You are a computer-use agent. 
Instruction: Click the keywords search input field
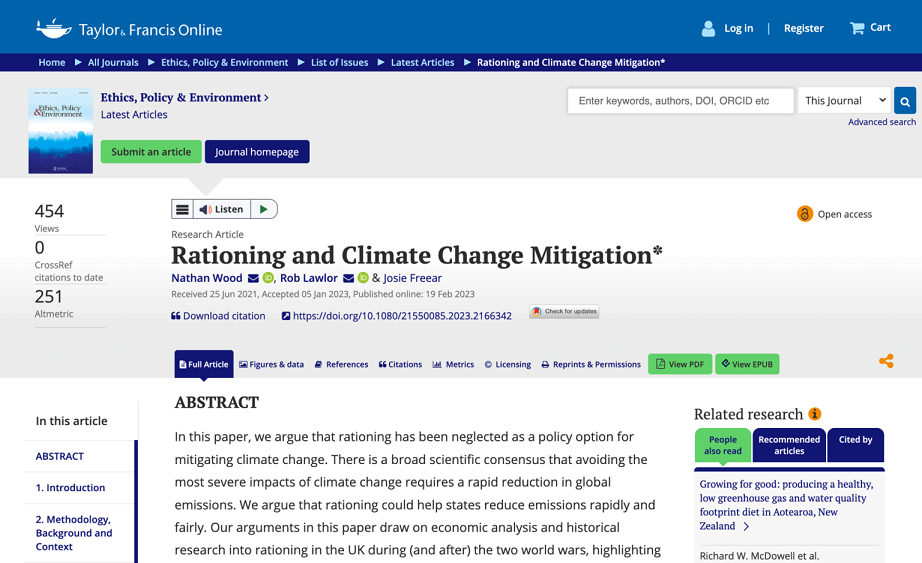pos(680,101)
